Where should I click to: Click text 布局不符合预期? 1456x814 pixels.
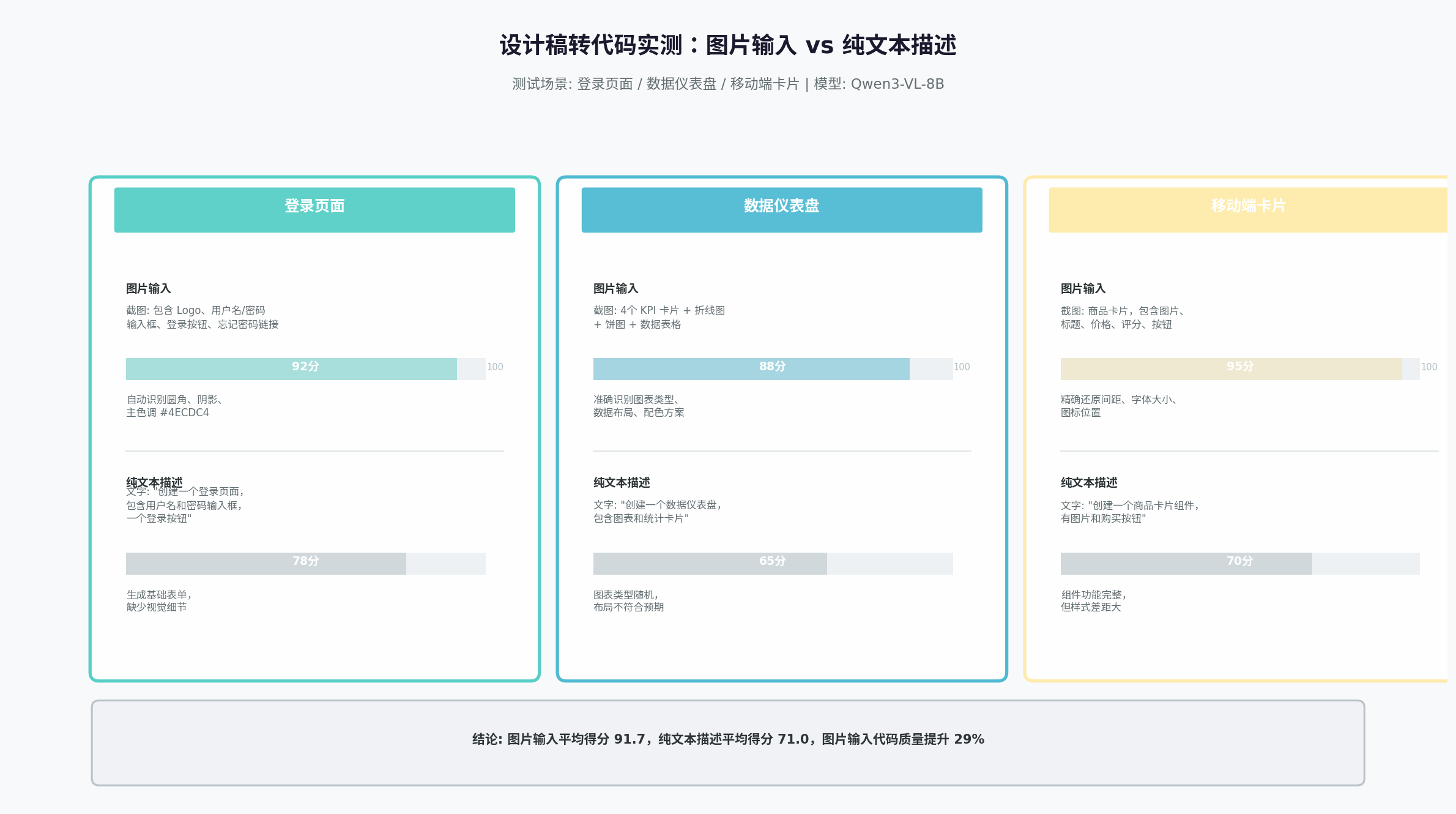point(629,607)
